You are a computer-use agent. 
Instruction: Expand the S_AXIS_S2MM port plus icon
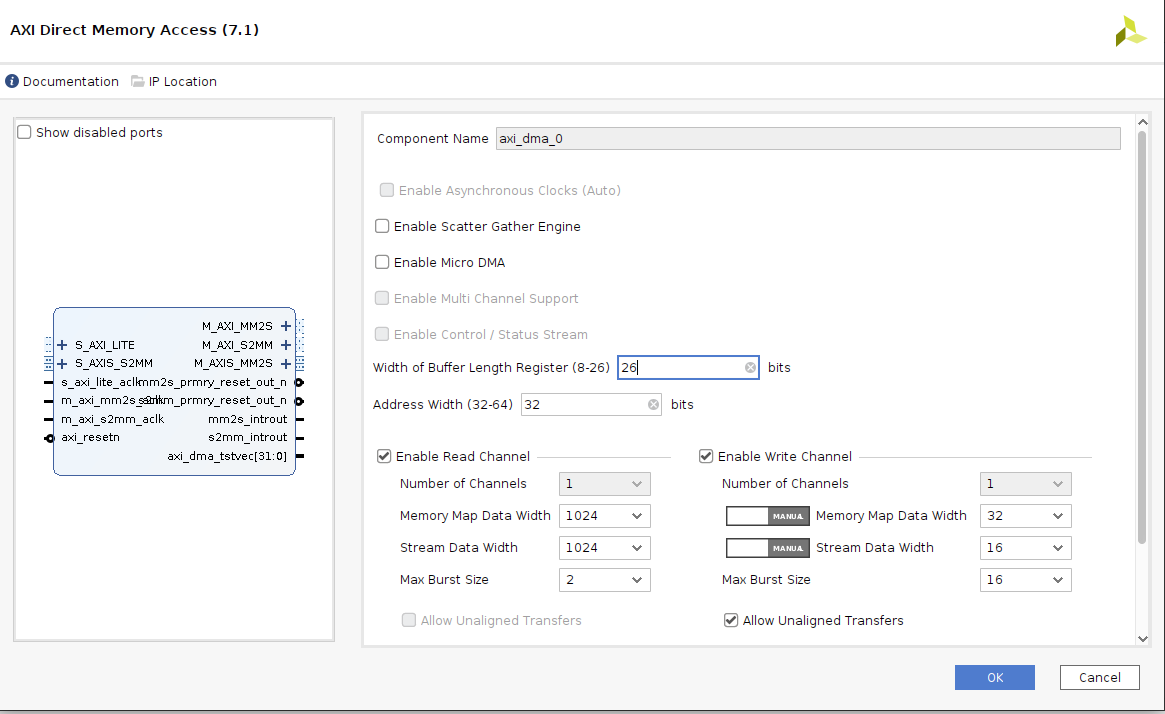62,363
